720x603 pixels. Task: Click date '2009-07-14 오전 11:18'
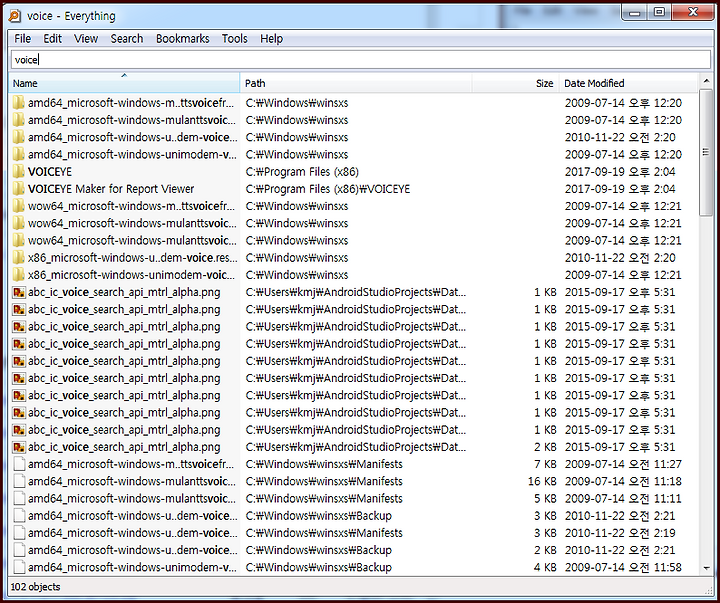click(623, 481)
